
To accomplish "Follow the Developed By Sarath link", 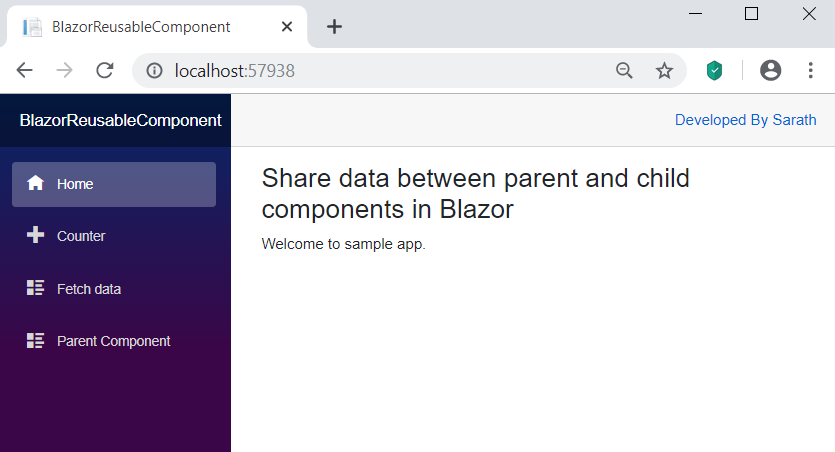I will pyautogui.click(x=745, y=120).
